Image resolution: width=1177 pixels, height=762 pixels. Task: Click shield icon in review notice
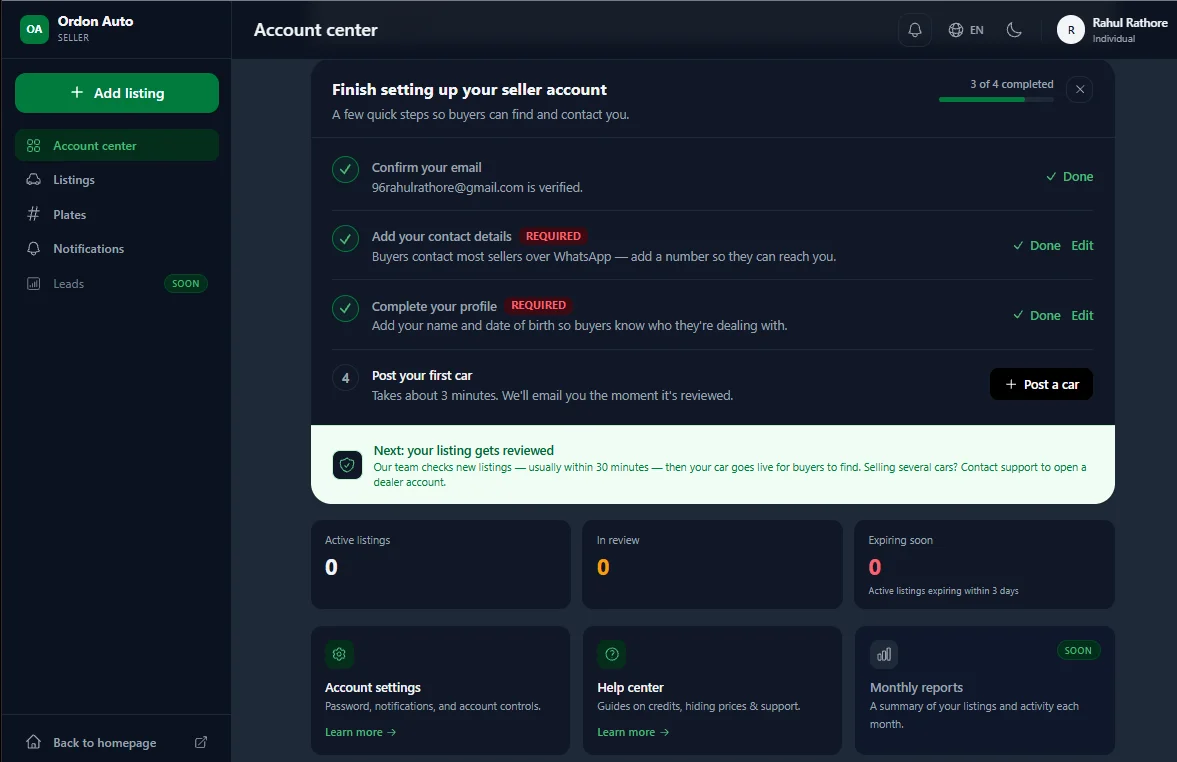[348, 465]
